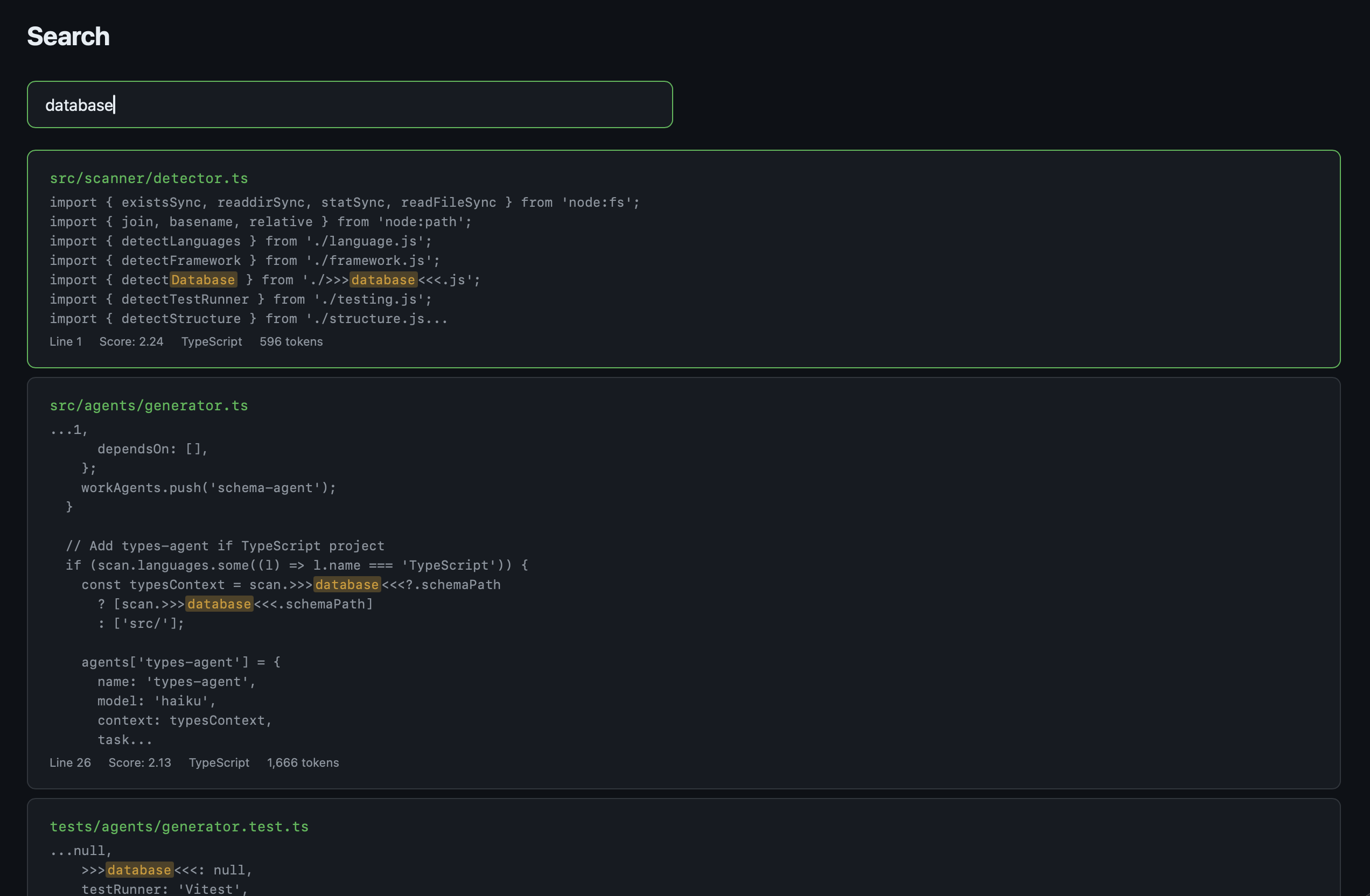Click highlighted database in typesContext line
This screenshot has width=1370, height=896.
(x=346, y=585)
